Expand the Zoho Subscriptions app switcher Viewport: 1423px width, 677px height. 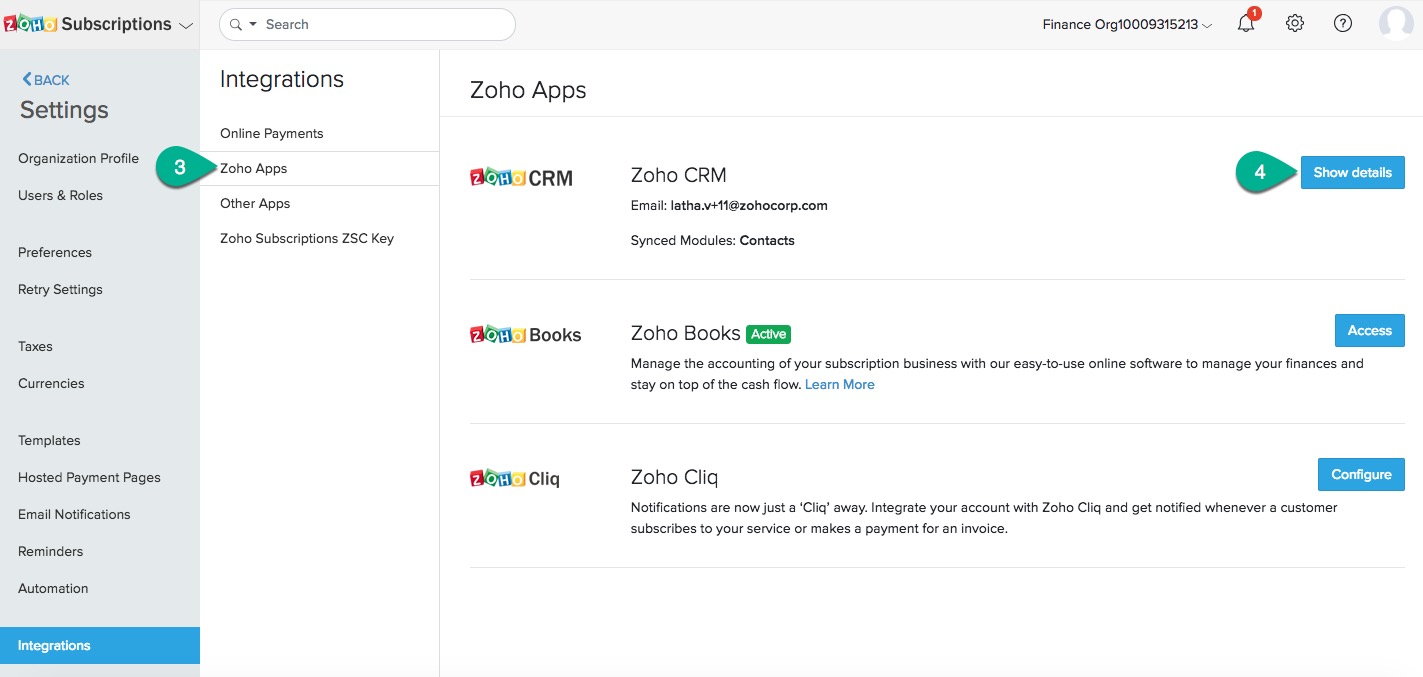click(185, 26)
